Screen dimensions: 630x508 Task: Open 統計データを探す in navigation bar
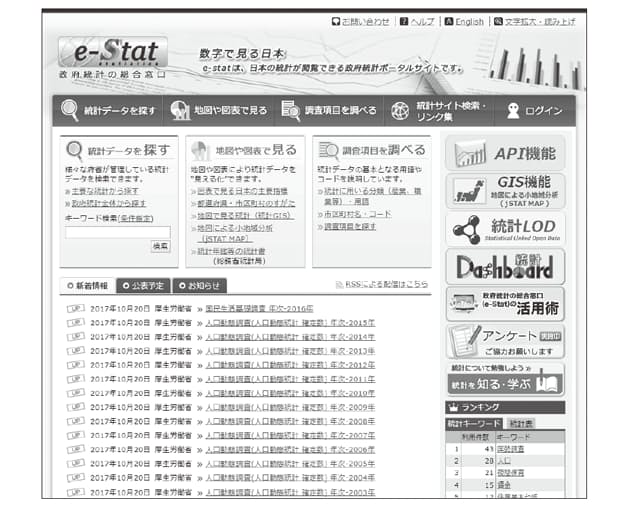click(108, 111)
